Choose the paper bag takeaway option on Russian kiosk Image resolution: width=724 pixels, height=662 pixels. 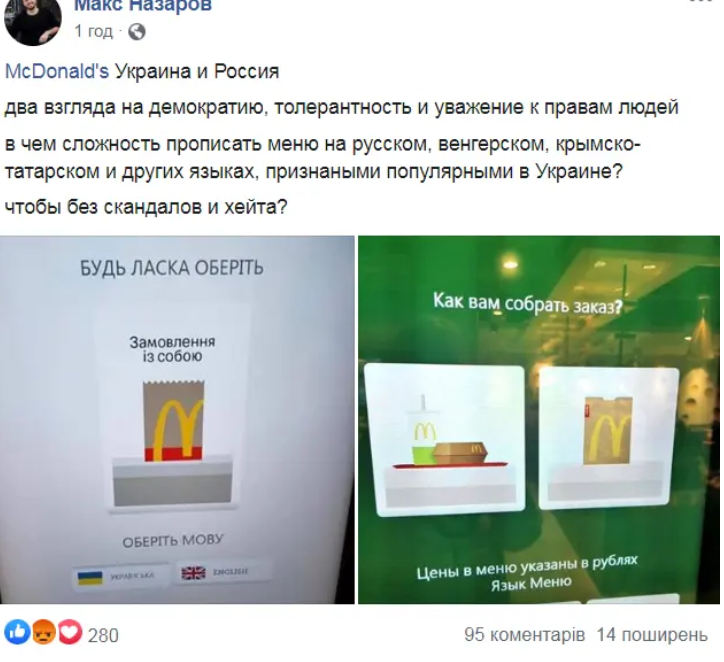tap(609, 439)
